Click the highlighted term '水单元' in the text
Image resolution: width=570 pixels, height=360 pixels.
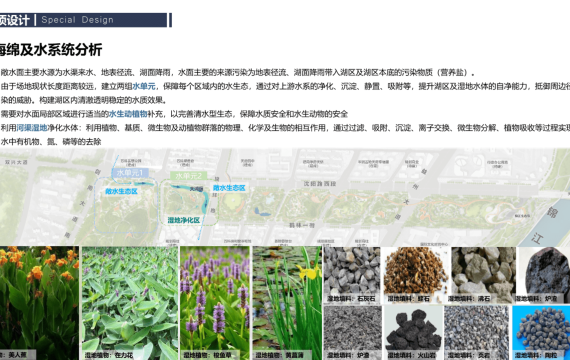[x=144, y=86]
